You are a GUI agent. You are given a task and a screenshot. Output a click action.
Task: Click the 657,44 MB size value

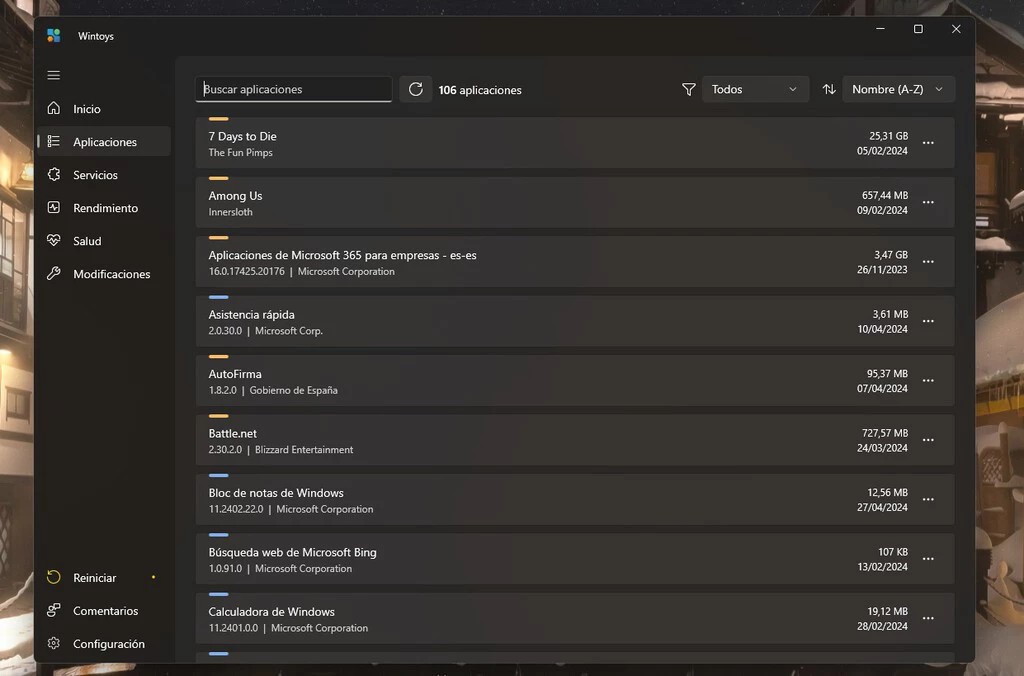tap(885, 195)
